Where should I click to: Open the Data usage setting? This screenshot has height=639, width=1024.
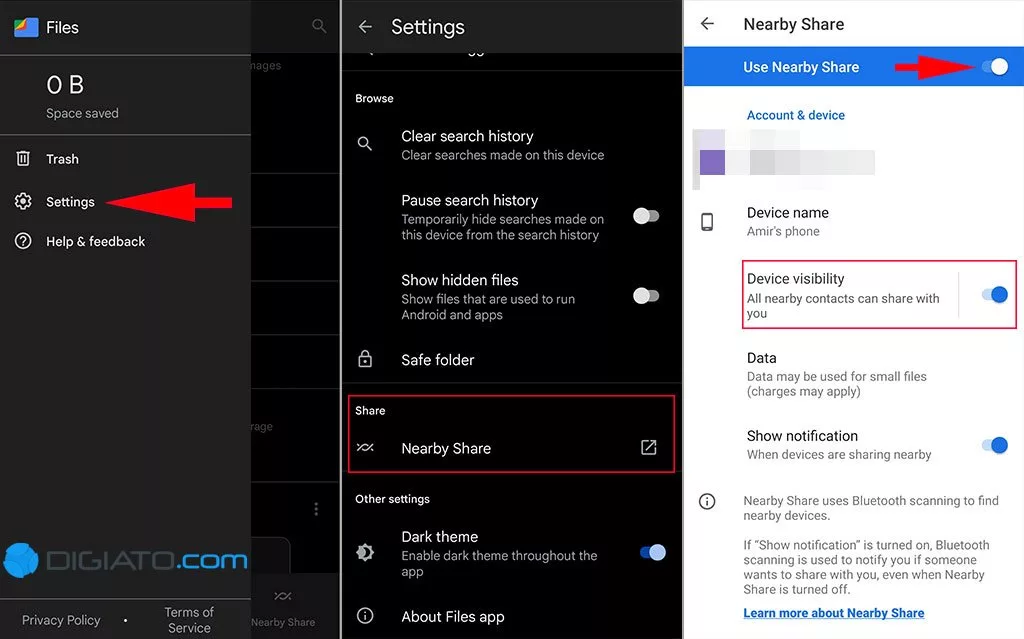pyautogui.click(x=854, y=374)
